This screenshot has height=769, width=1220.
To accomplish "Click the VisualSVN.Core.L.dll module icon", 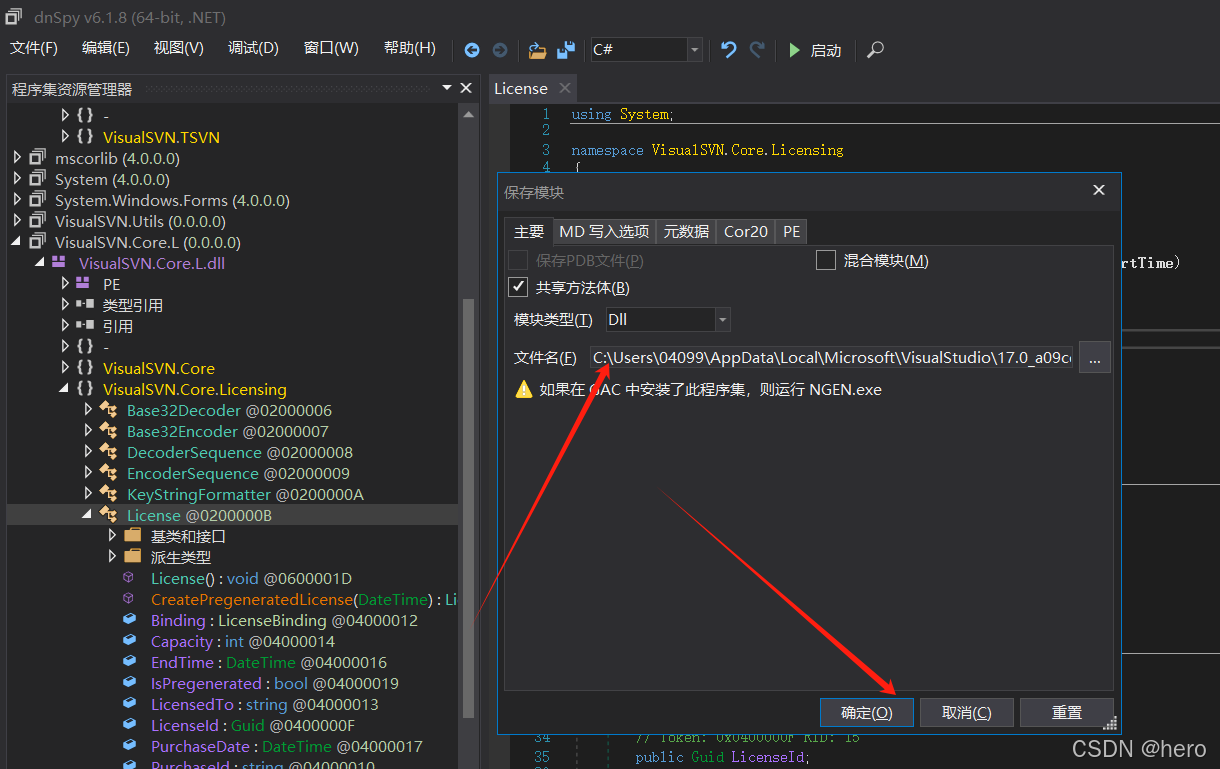I will pyautogui.click(x=59, y=263).
